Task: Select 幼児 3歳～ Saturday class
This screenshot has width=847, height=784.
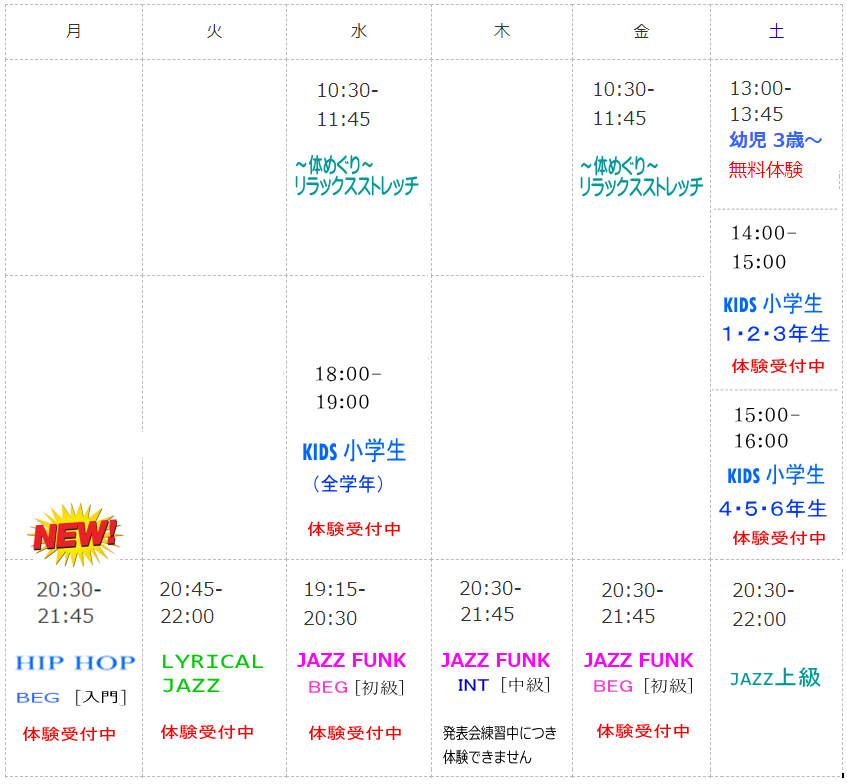Action: pyautogui.click(x=775, y=141)
